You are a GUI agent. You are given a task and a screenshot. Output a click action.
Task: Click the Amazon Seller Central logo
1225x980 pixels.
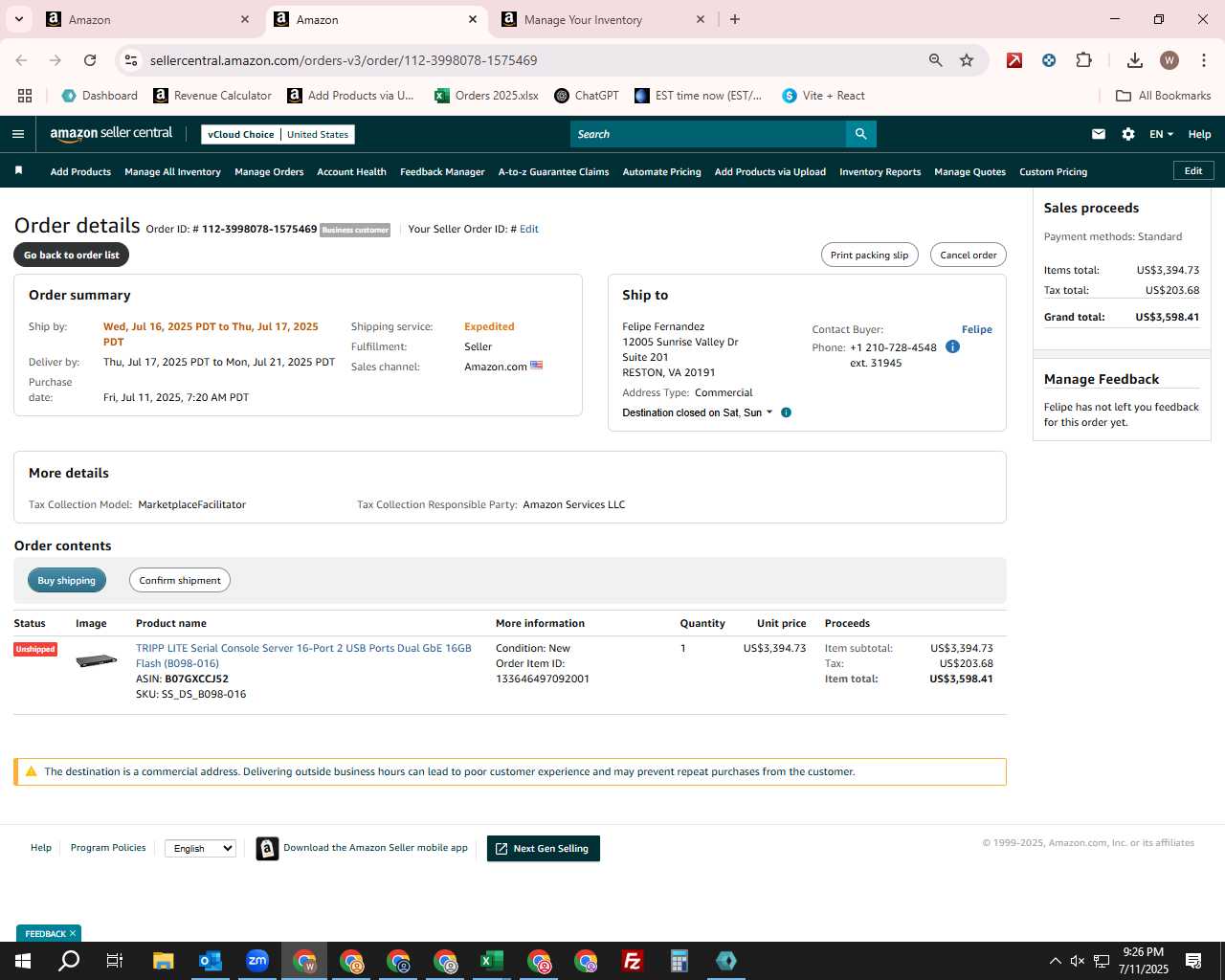point(111,134)
